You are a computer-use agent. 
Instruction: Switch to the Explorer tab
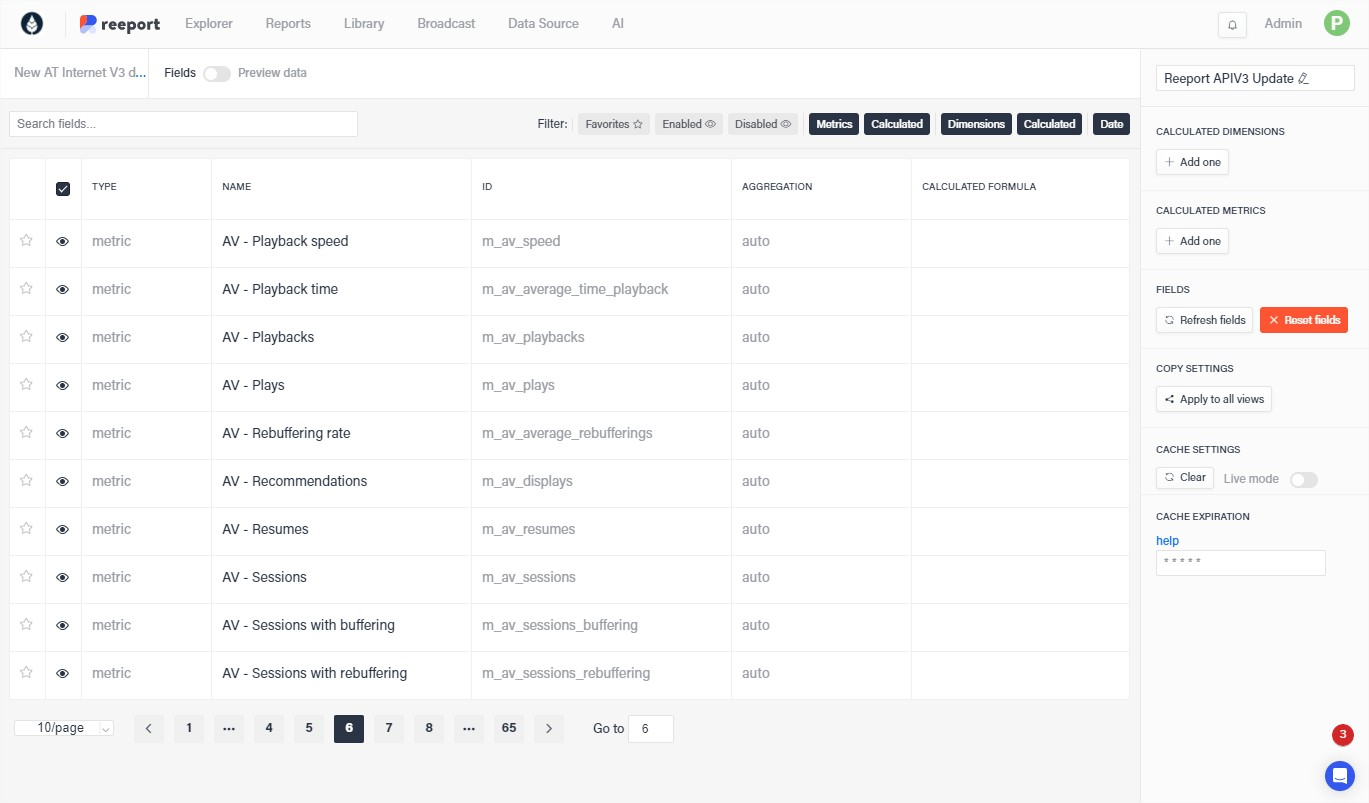click(x=209, y=24)
